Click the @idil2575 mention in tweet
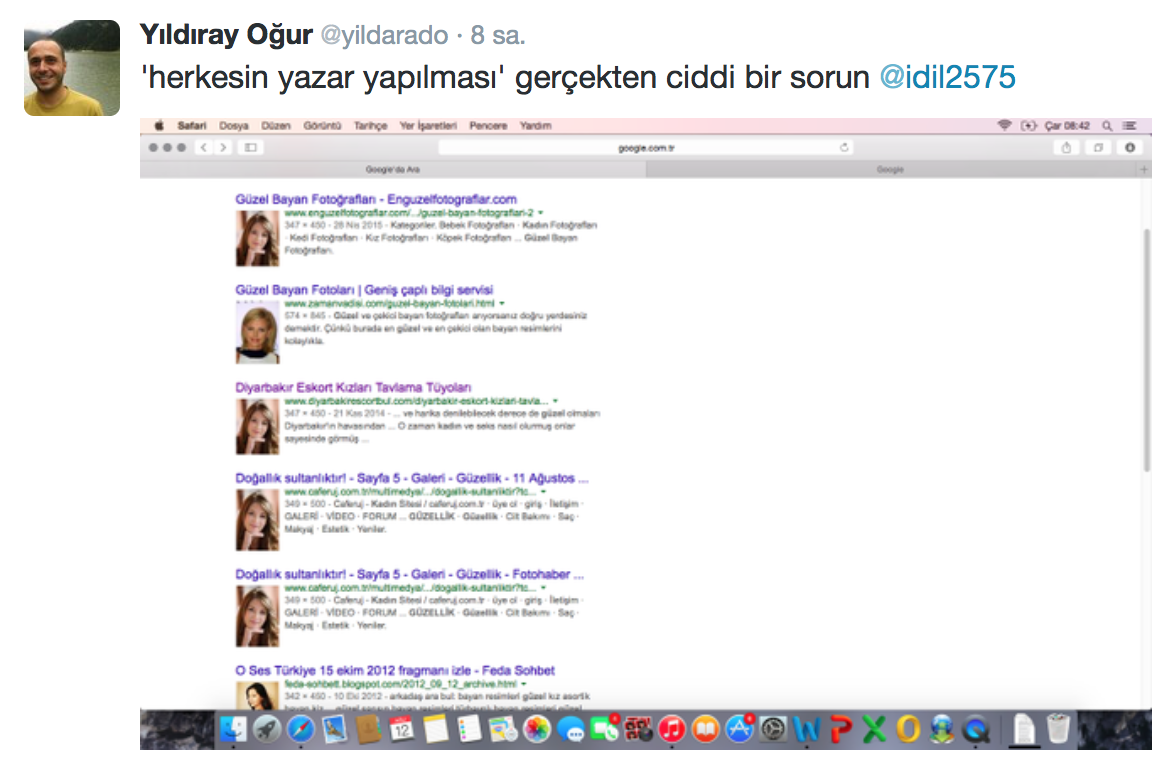Screen dimensions: 1166x762 pos(947,77)
